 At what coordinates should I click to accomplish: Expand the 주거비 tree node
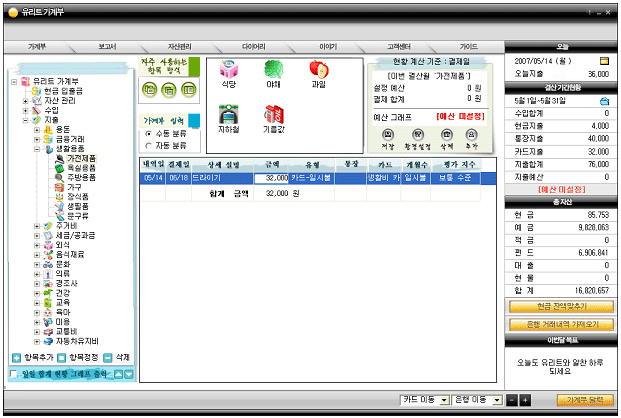37,225
